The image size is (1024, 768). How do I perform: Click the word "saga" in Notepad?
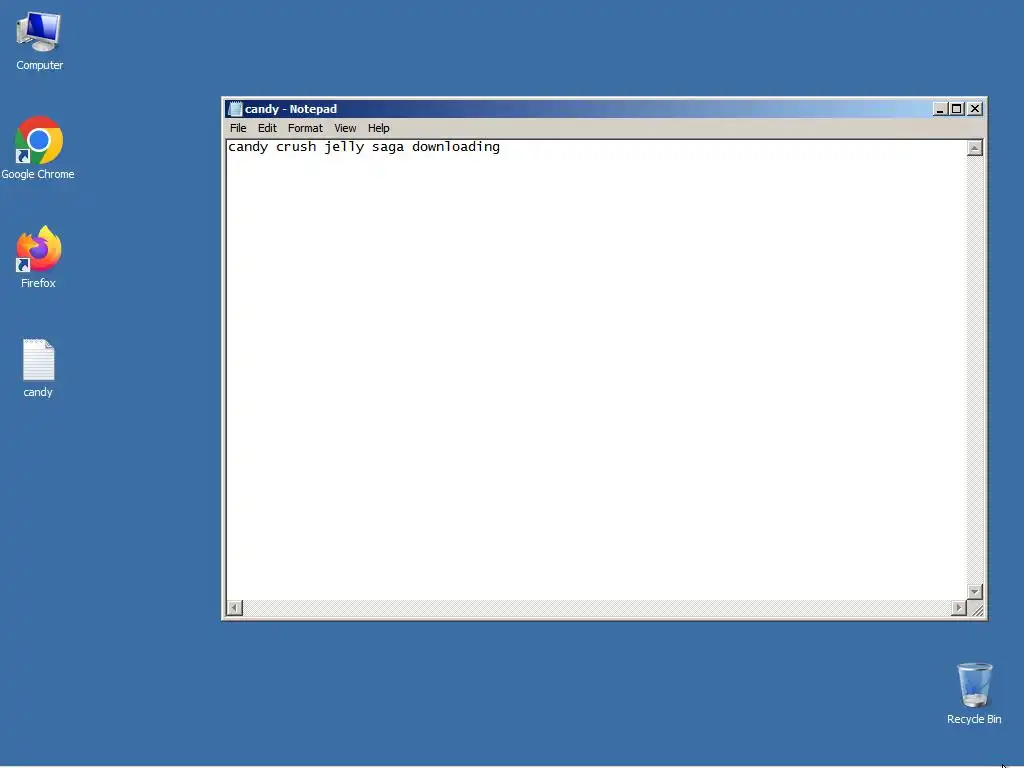(x=388, y=148)
